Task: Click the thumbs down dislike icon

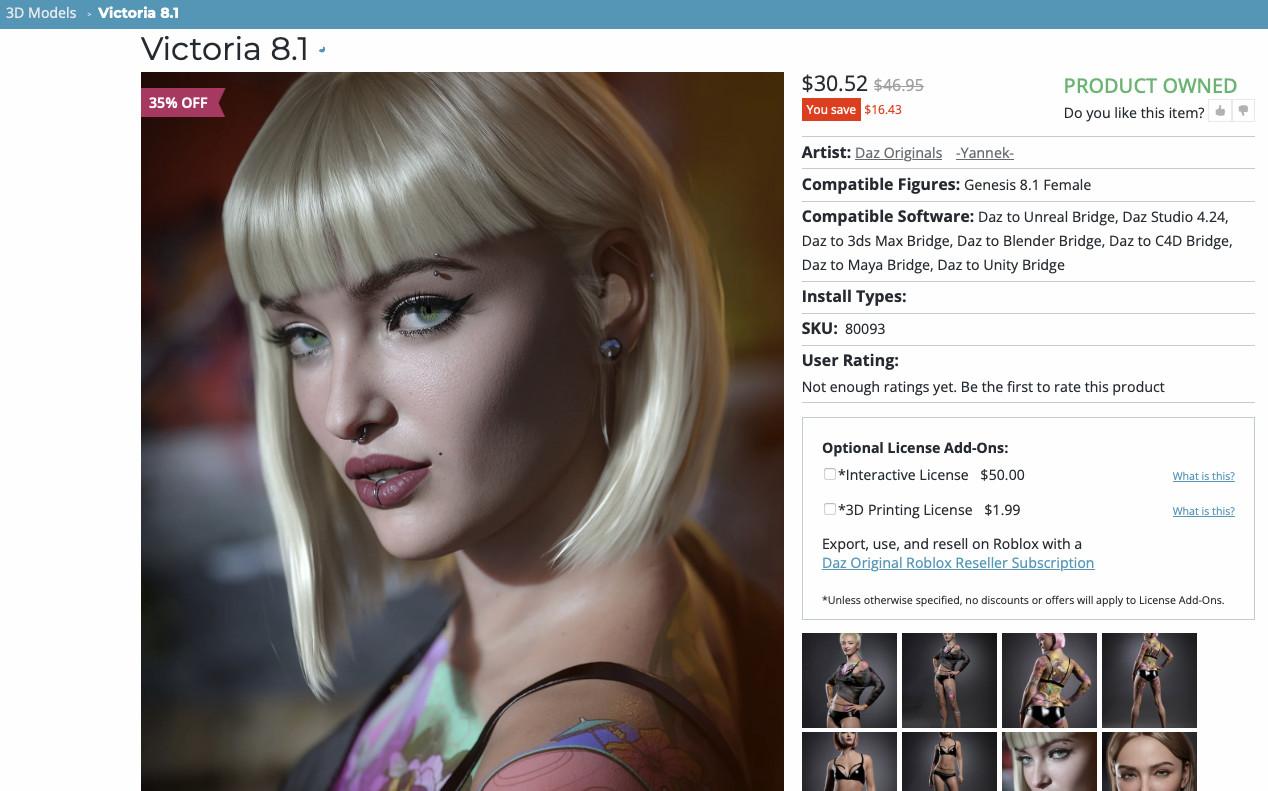Action: click(x=1243, y=111)
